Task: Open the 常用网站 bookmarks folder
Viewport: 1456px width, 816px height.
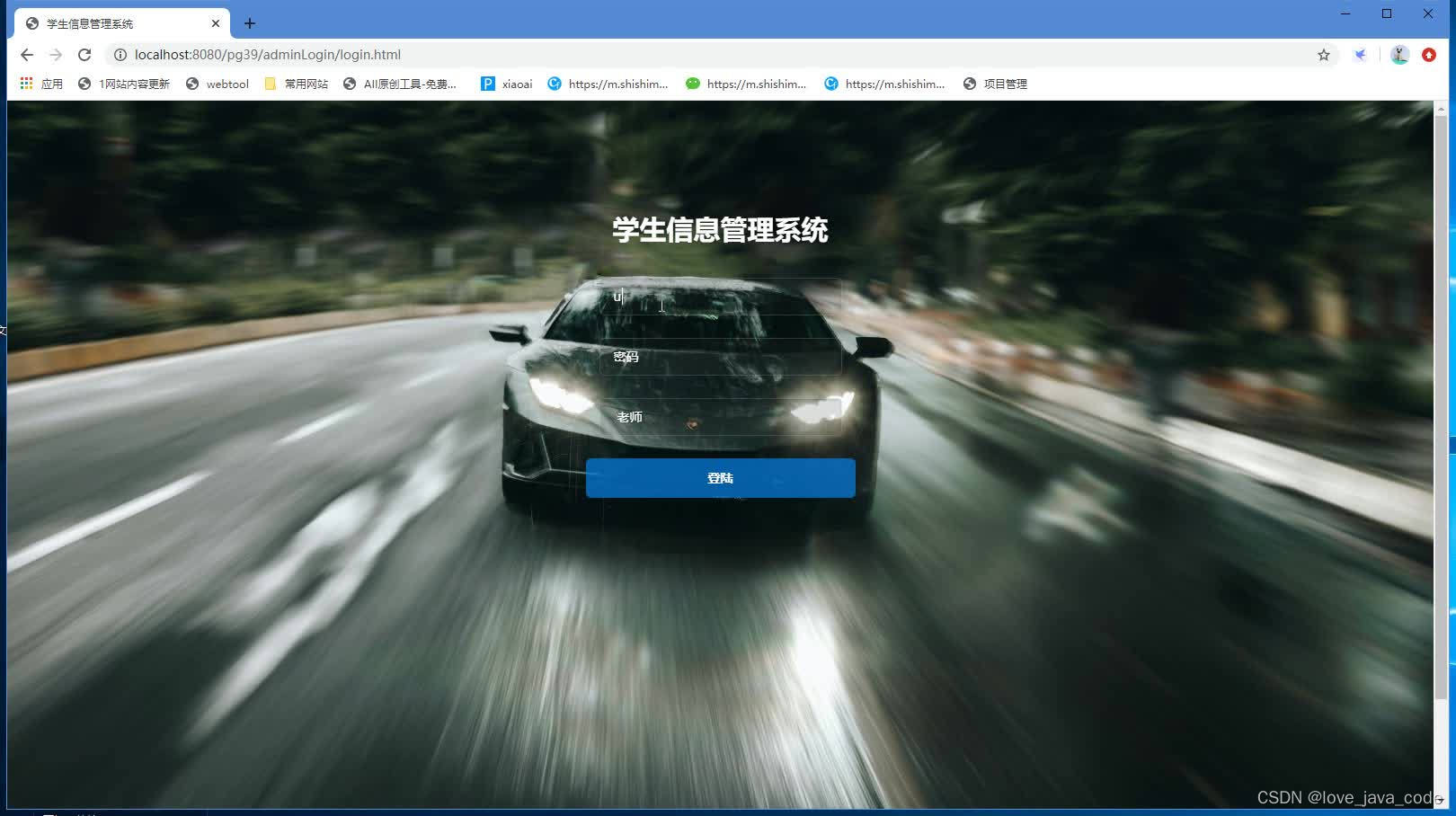Action: [296, 84]
